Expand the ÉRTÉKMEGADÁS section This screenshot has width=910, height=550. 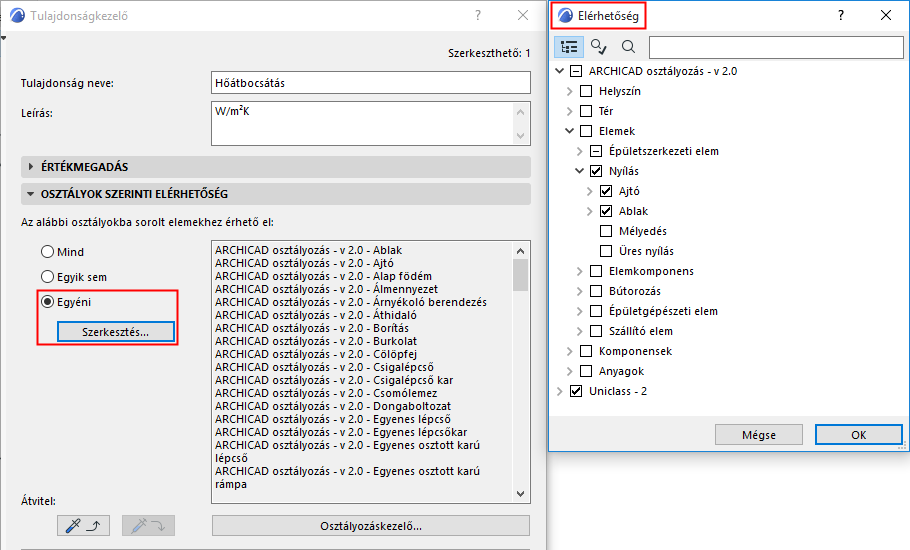click(x=30, y=167)
